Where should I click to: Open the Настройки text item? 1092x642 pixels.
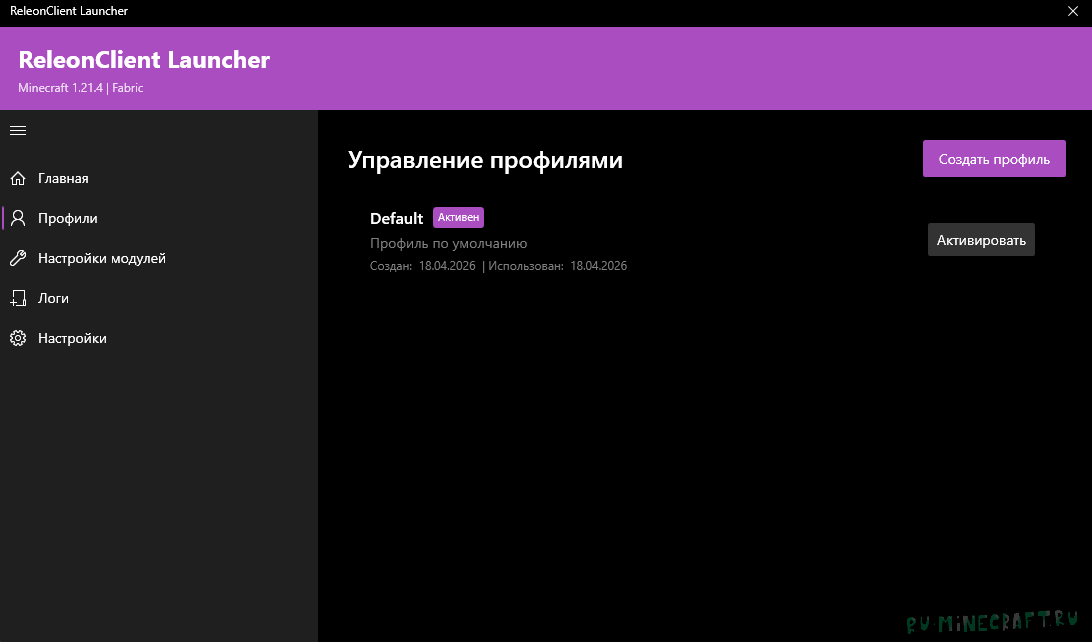[72, 338]
